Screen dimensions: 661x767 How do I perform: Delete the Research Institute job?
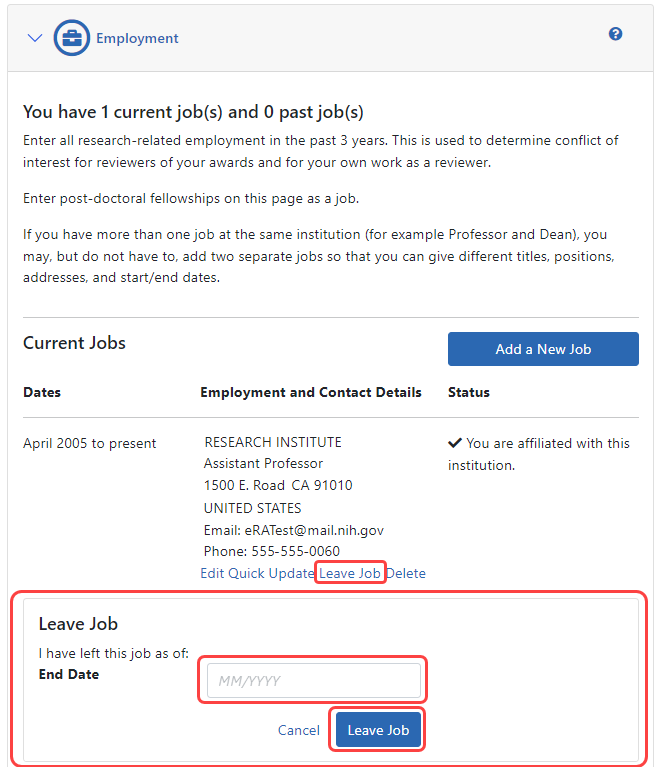pyautogui.click(x=406, y=573)
